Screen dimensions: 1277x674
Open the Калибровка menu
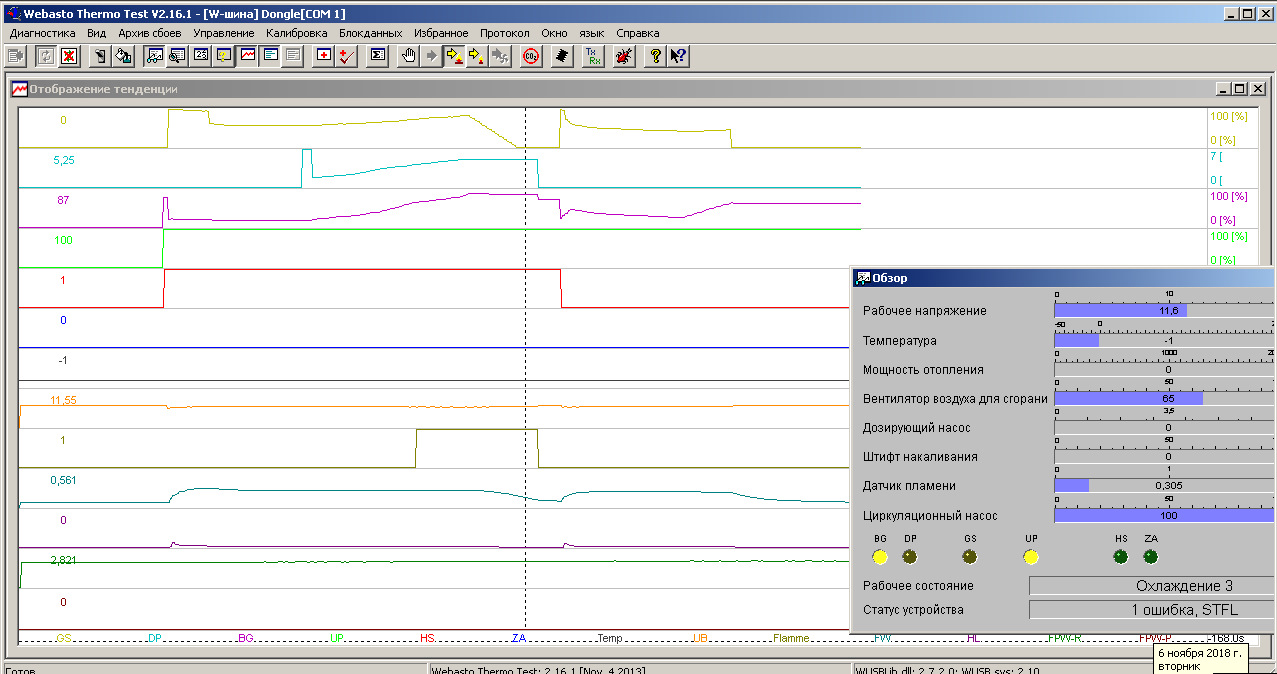tap(296, 33)
